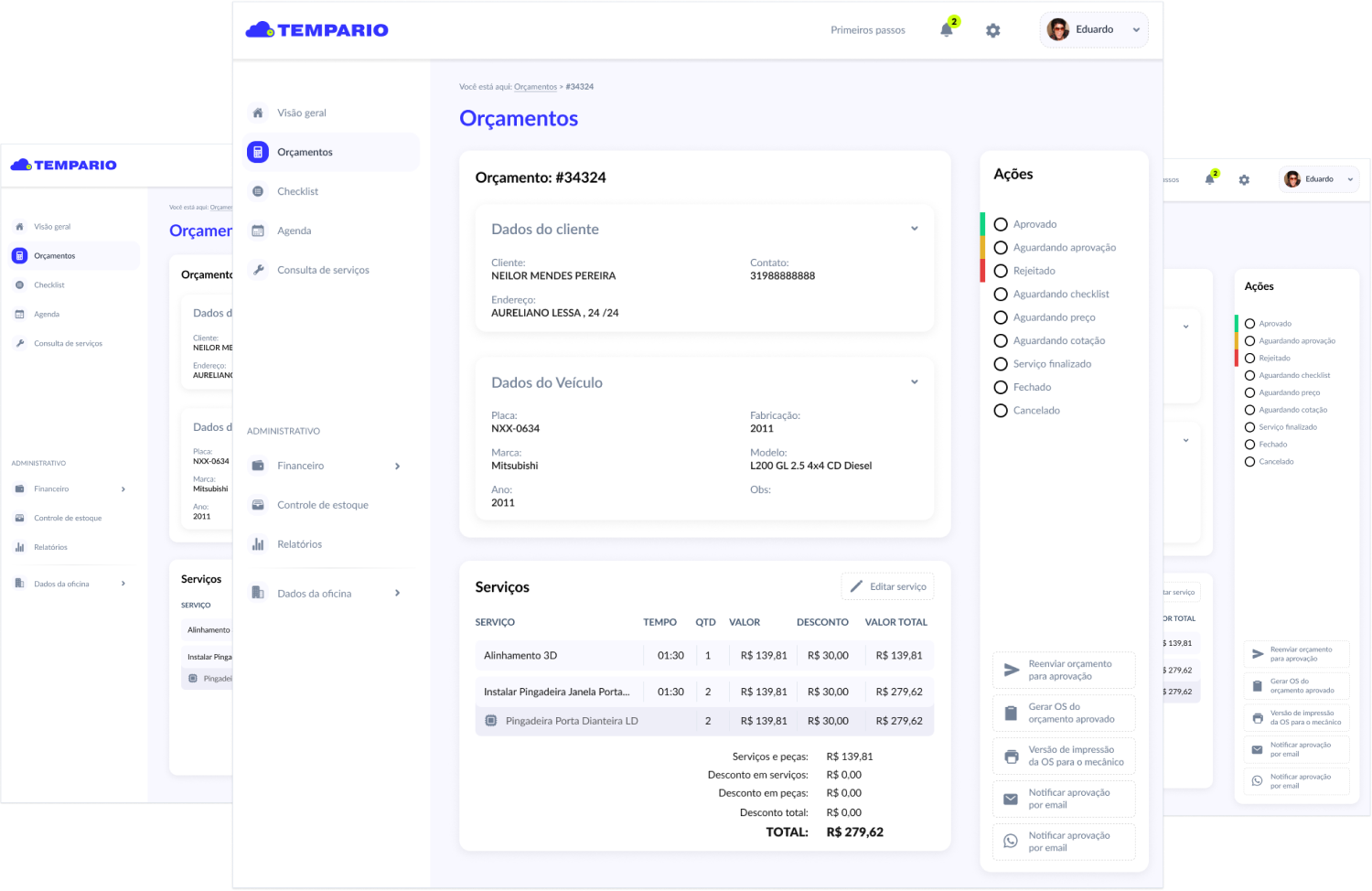Collapse the upper card chevron in the right background window
The width and height of the screenshot is (1372, 891).
coord(1185,327)
